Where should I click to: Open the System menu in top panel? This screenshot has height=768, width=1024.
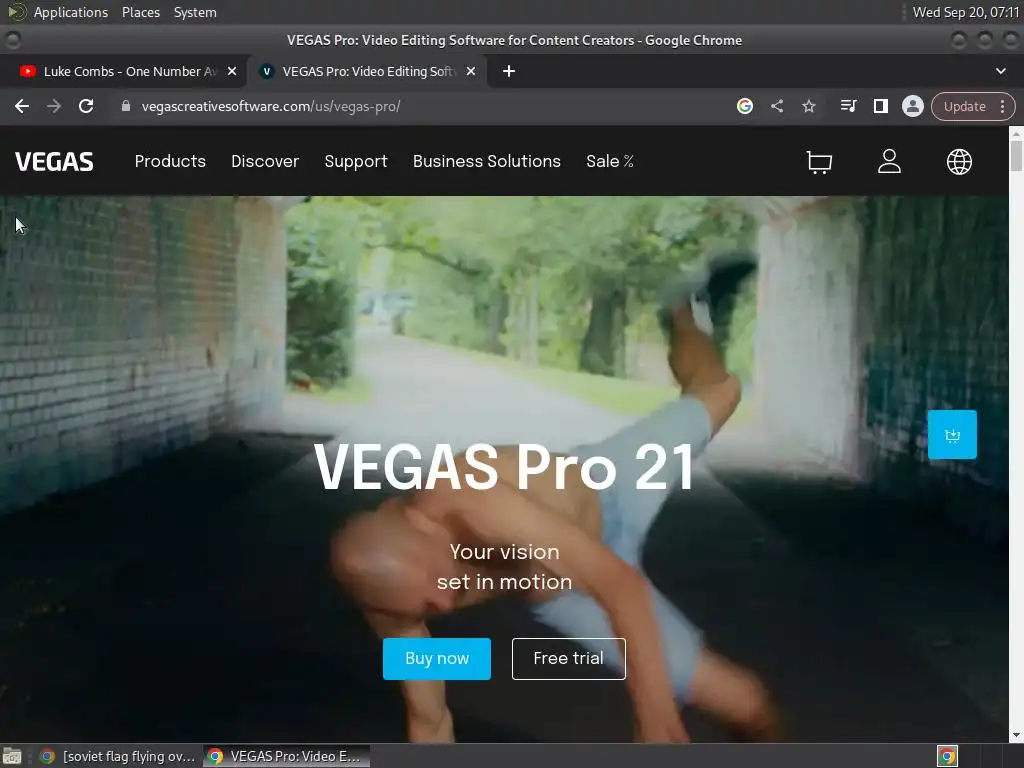[195, 12]
